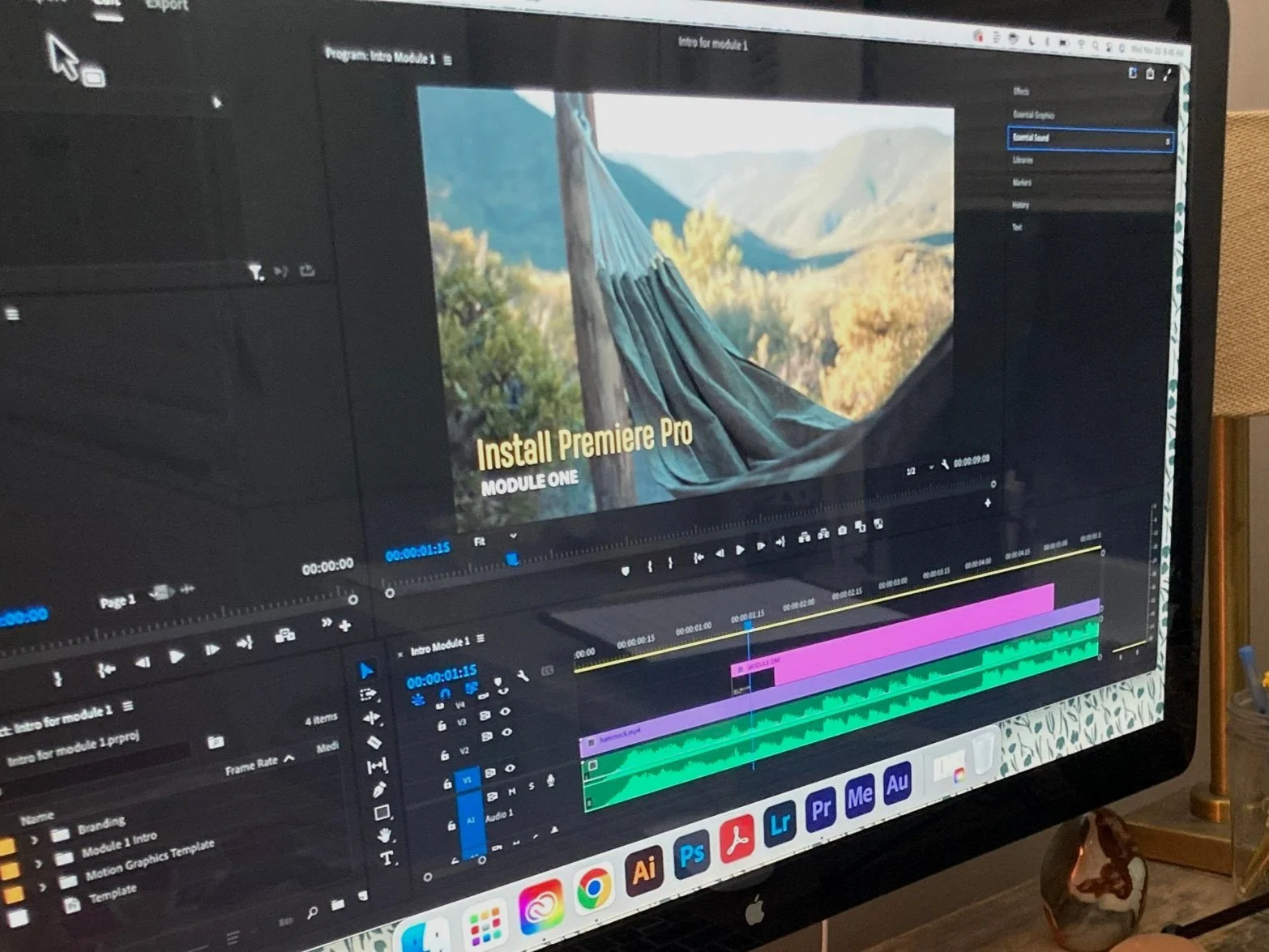Viewport: 1269px width, 952px height.
Task: Open the Effects panel
Action: [x=1021, y=92]
